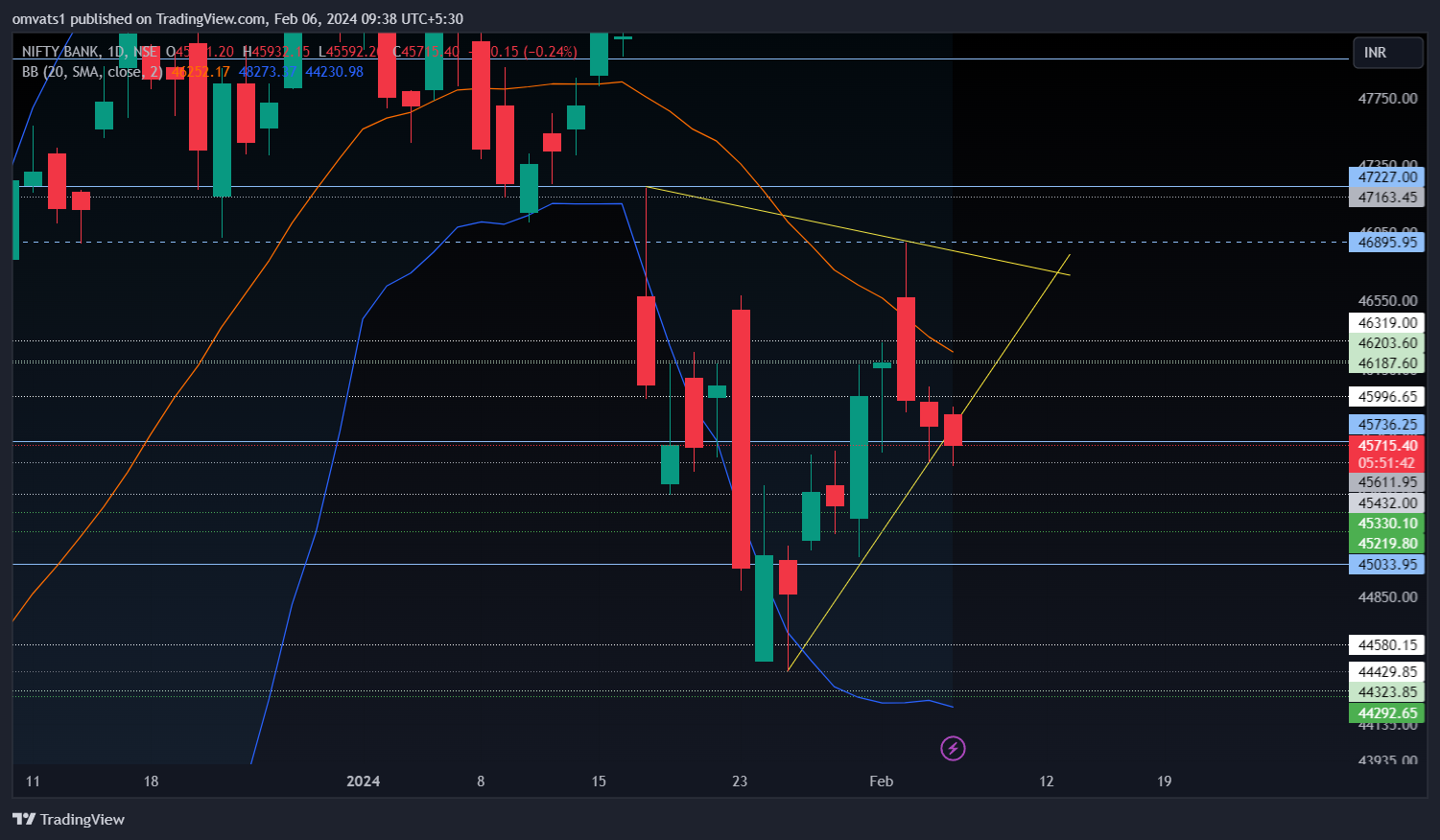The height and width of the screenshot is (840, 1440).
Task: Select the 47163.45 gray price label
Action: pos(1386,198)
